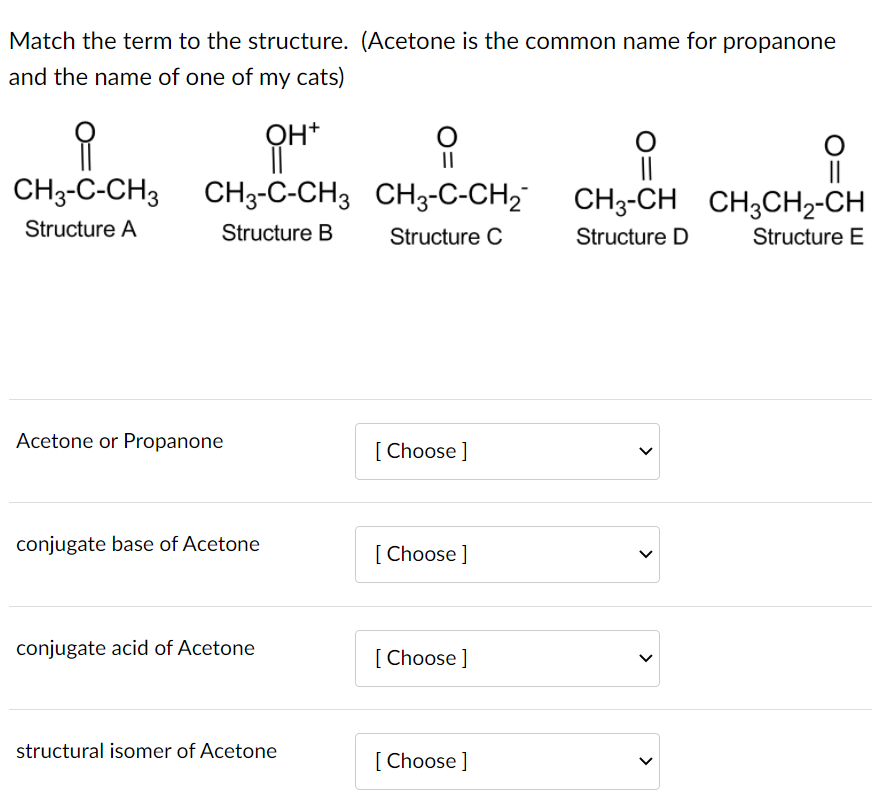Screen dimensions: 880x805
Task: Open the structural isomer of Acetone dropdown
Action: pos(507,761)
